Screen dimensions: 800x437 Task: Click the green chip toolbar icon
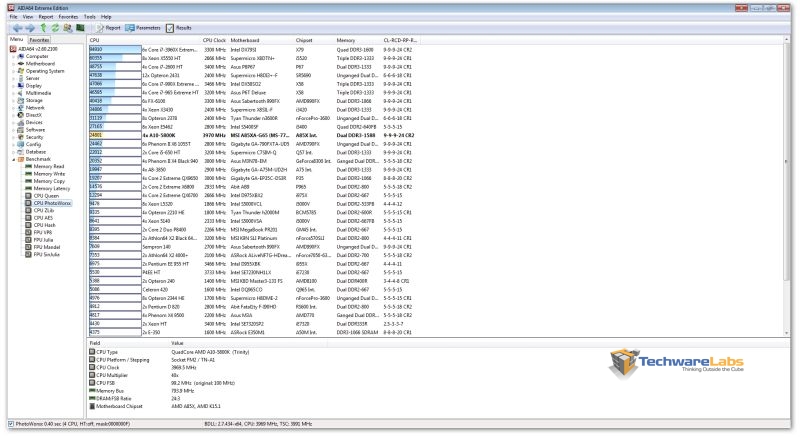click(x=80, y=28)
